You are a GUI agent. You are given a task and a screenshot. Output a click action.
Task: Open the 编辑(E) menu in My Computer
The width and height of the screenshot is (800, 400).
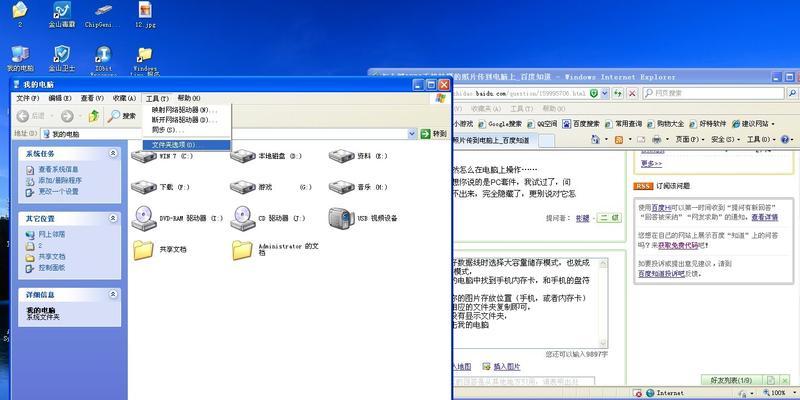[x=60, y=98]
